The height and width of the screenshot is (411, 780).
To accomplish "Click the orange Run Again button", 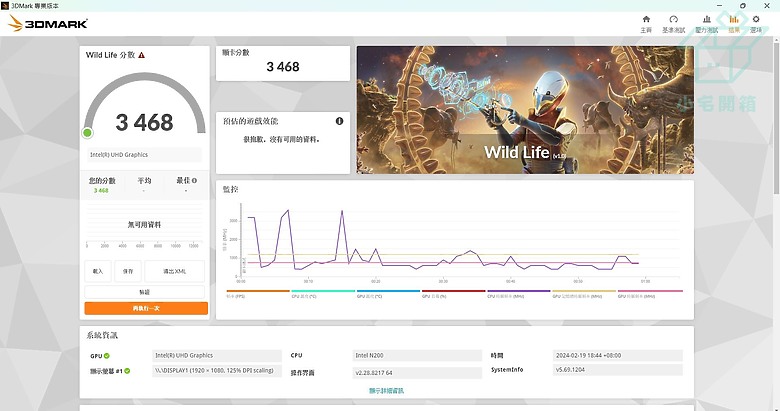I will tap(146, 308).
